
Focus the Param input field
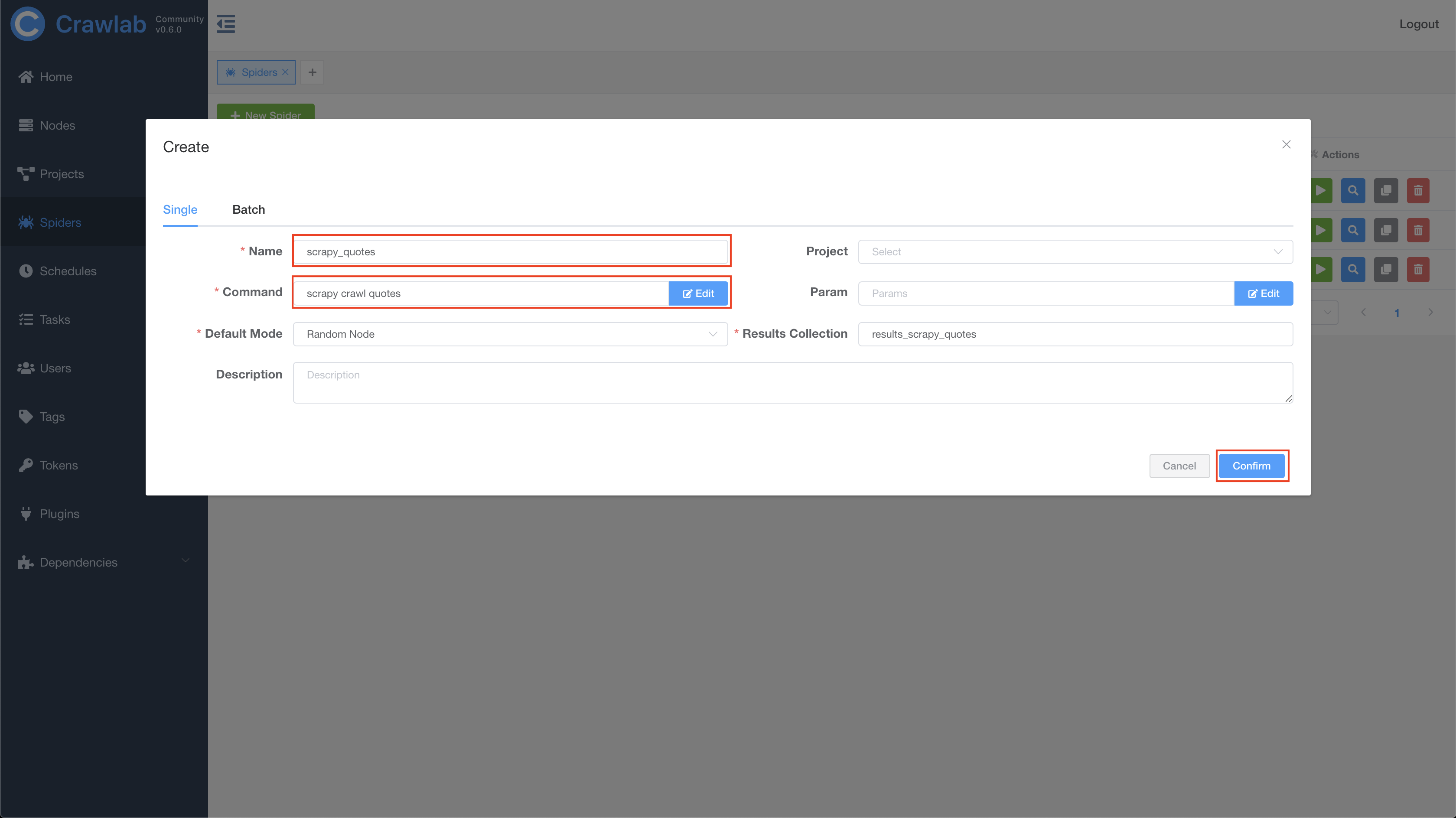coord(1046,293)
